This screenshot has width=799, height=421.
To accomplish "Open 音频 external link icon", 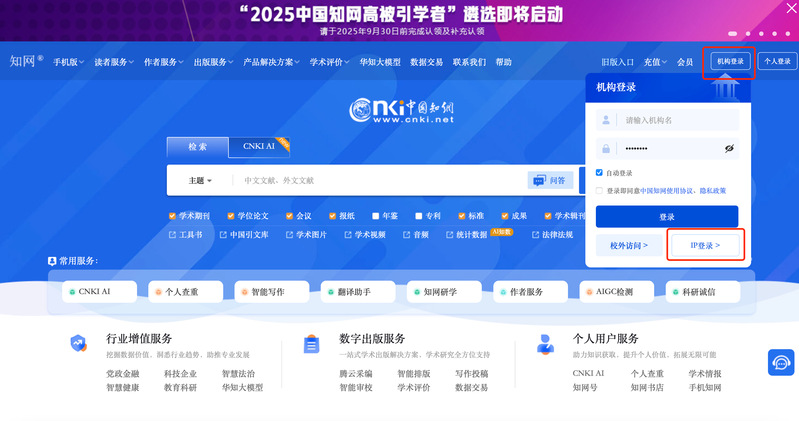I will [x=406, y=234].
